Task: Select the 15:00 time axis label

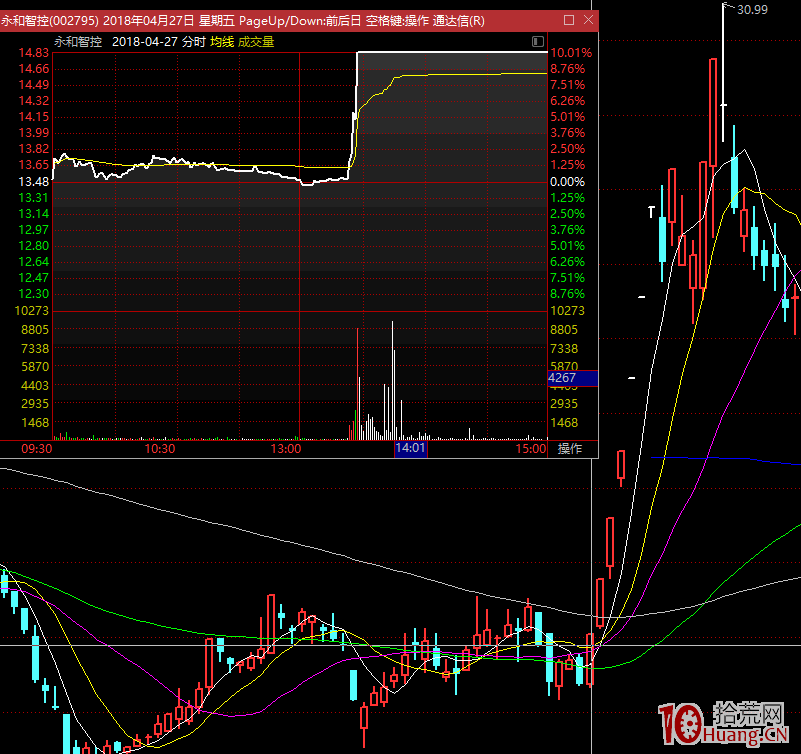Action: (x=531, y=449)
